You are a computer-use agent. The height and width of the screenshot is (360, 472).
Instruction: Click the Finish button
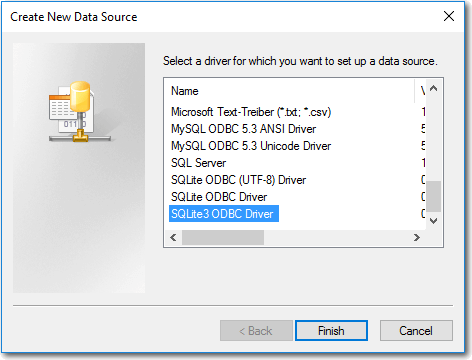point(331,331)
